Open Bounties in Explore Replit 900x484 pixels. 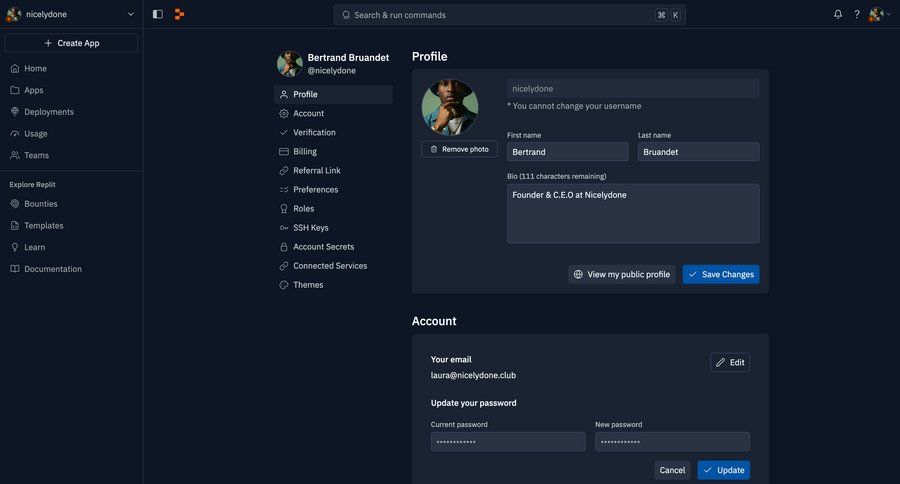coord(41,204)
